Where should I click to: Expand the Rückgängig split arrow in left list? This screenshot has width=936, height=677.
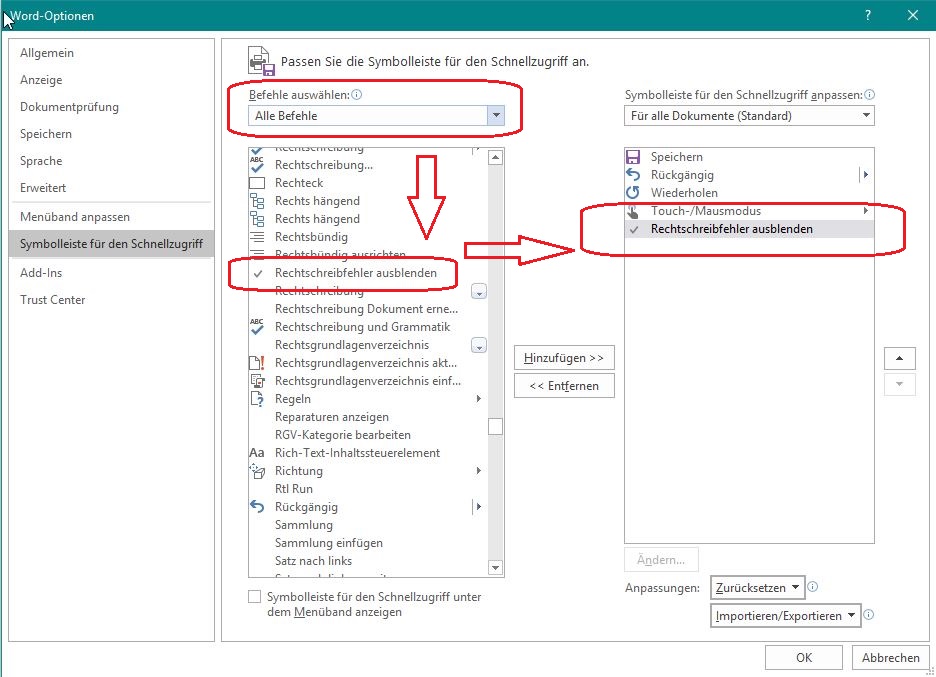(479, 507)
